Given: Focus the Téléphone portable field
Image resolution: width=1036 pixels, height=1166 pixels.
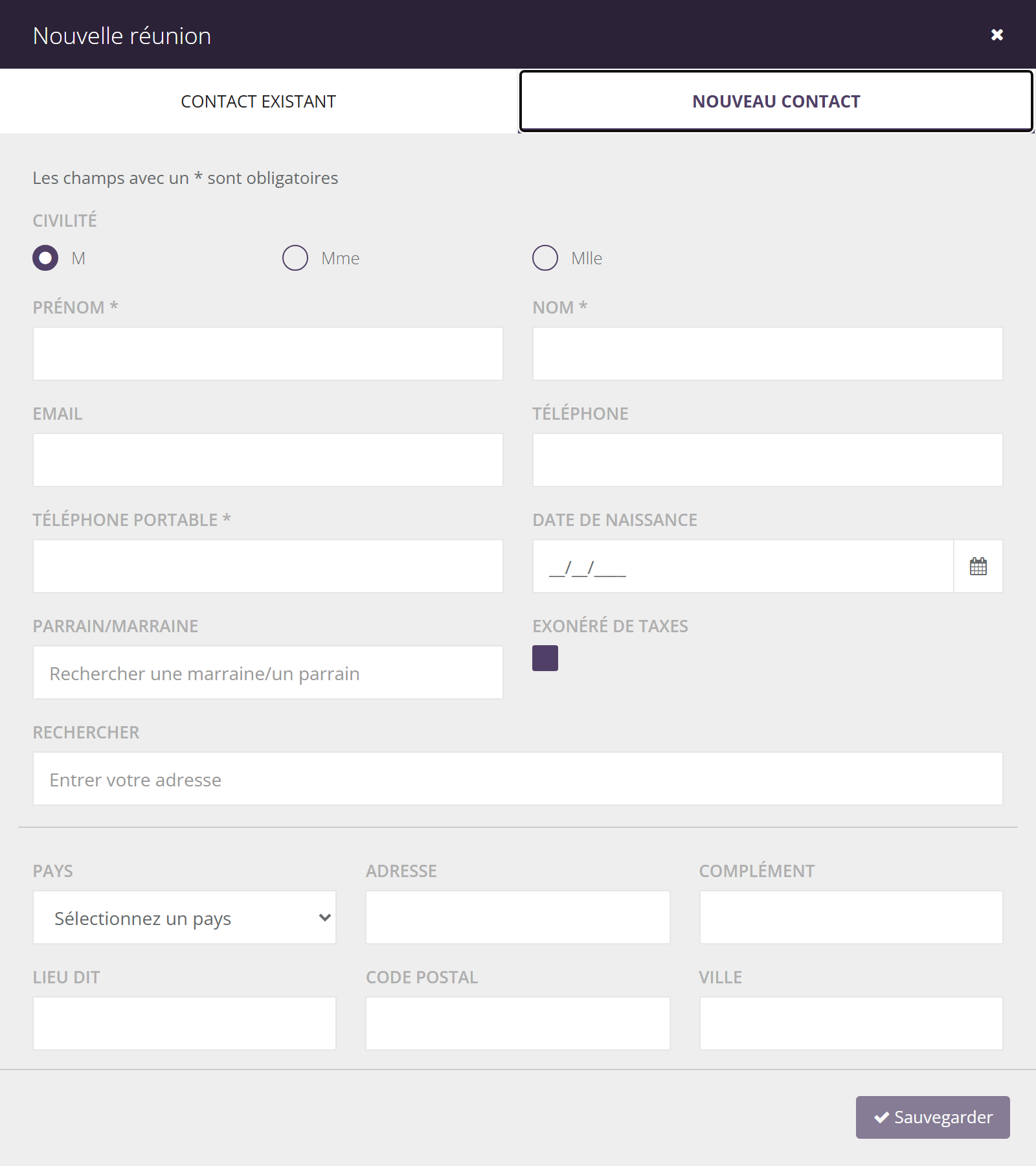Looking at the screenshot, I should 268,566.
